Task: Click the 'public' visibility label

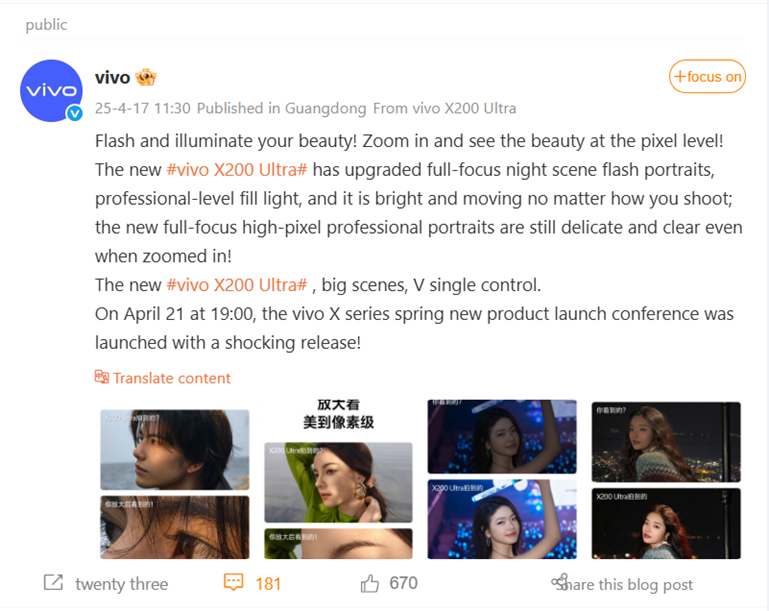Action: tap(46, 25)
